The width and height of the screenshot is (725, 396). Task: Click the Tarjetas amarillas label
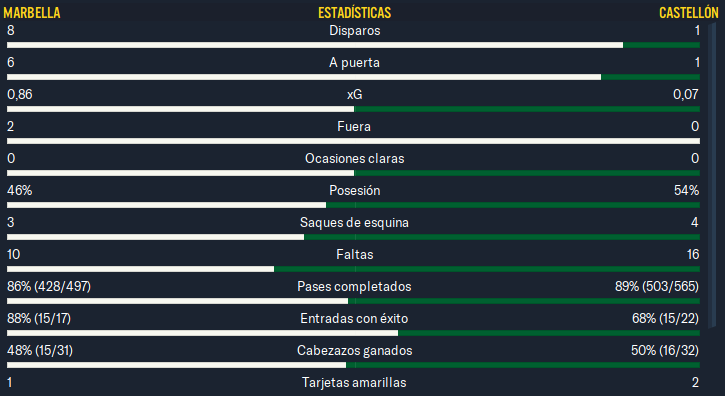(x=354, y=383)
